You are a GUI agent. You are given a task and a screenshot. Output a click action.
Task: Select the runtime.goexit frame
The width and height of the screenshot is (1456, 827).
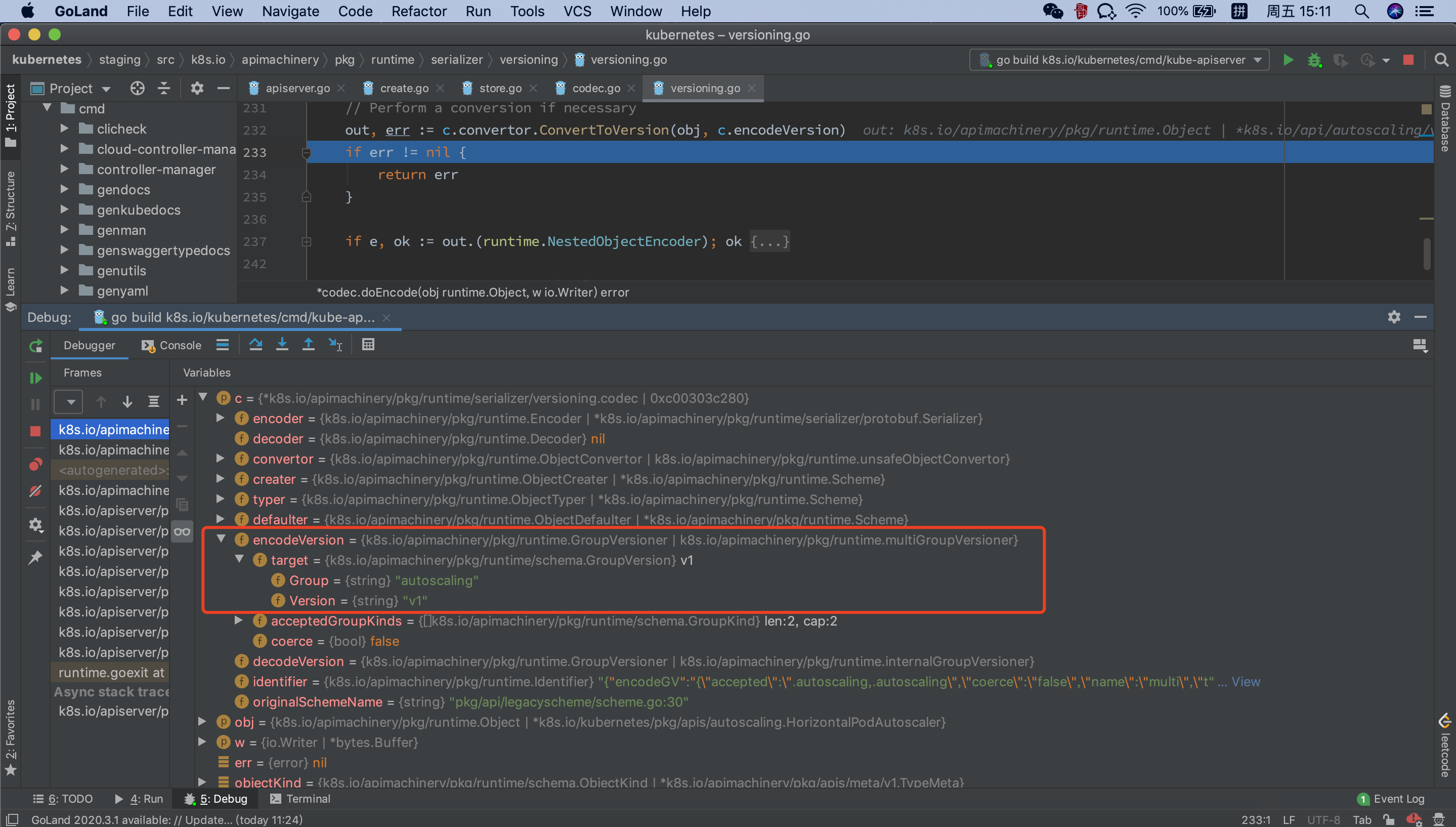112,673
